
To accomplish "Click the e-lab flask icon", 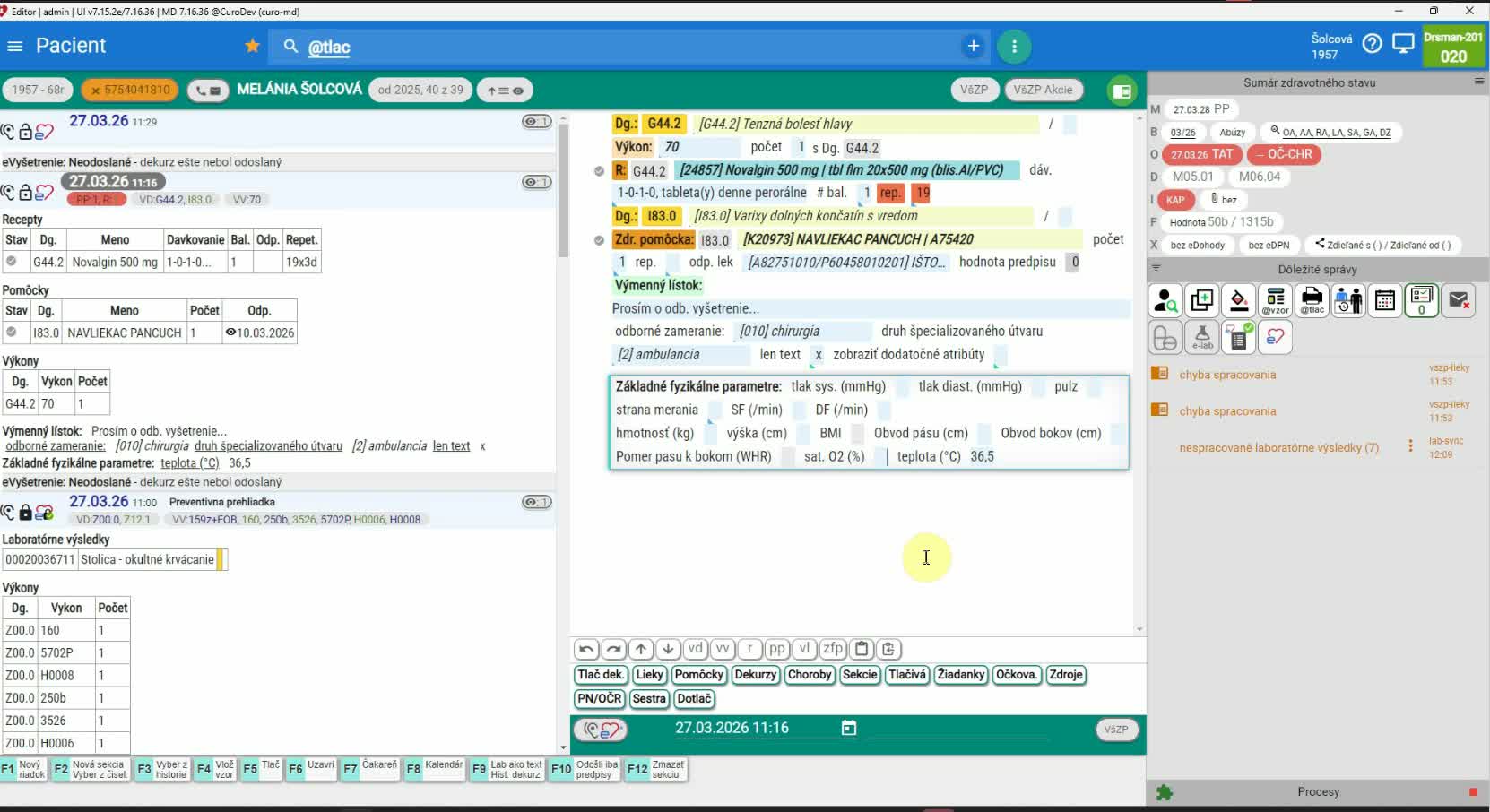I will click(1202, 338).
